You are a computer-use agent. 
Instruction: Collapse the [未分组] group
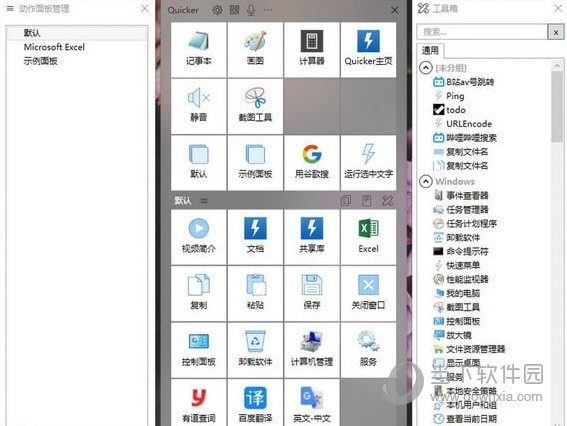point(426,68)
